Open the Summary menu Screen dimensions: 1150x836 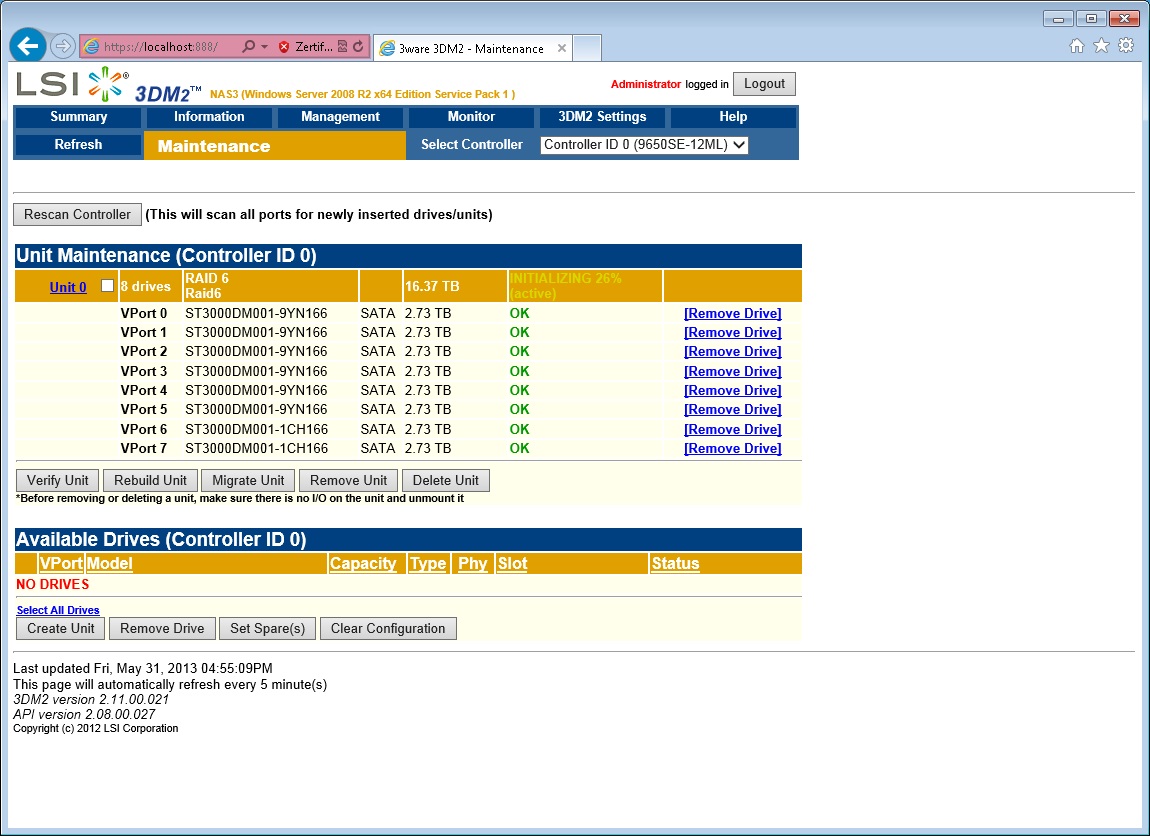tap(78, 117)
